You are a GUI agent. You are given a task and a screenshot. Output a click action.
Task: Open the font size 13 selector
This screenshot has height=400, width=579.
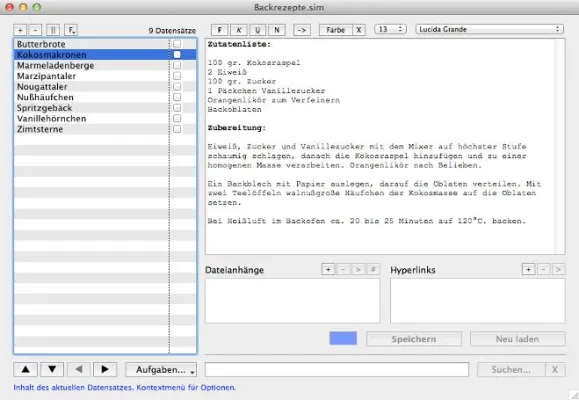pyautogui.click(x=390, y=29)
